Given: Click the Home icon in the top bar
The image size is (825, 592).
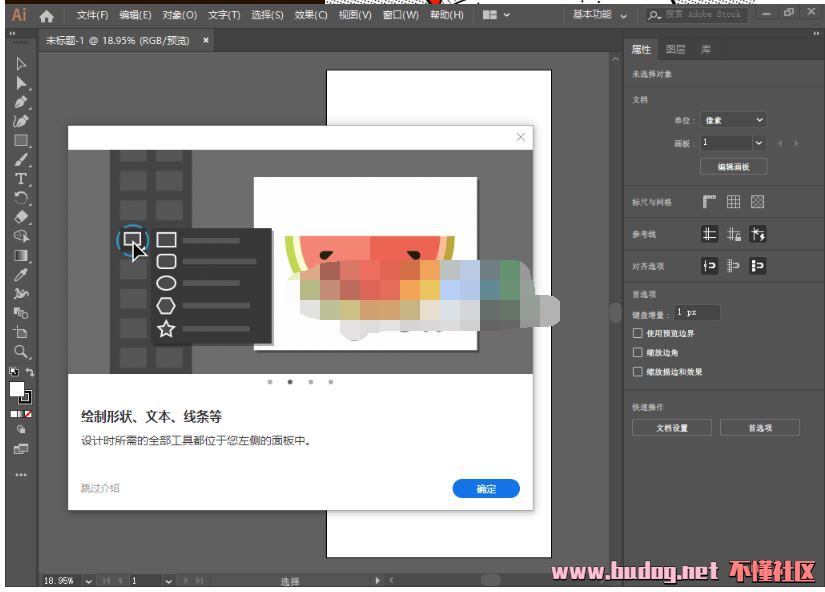Looking at the screenshot, I should click(x=47, y=16).
